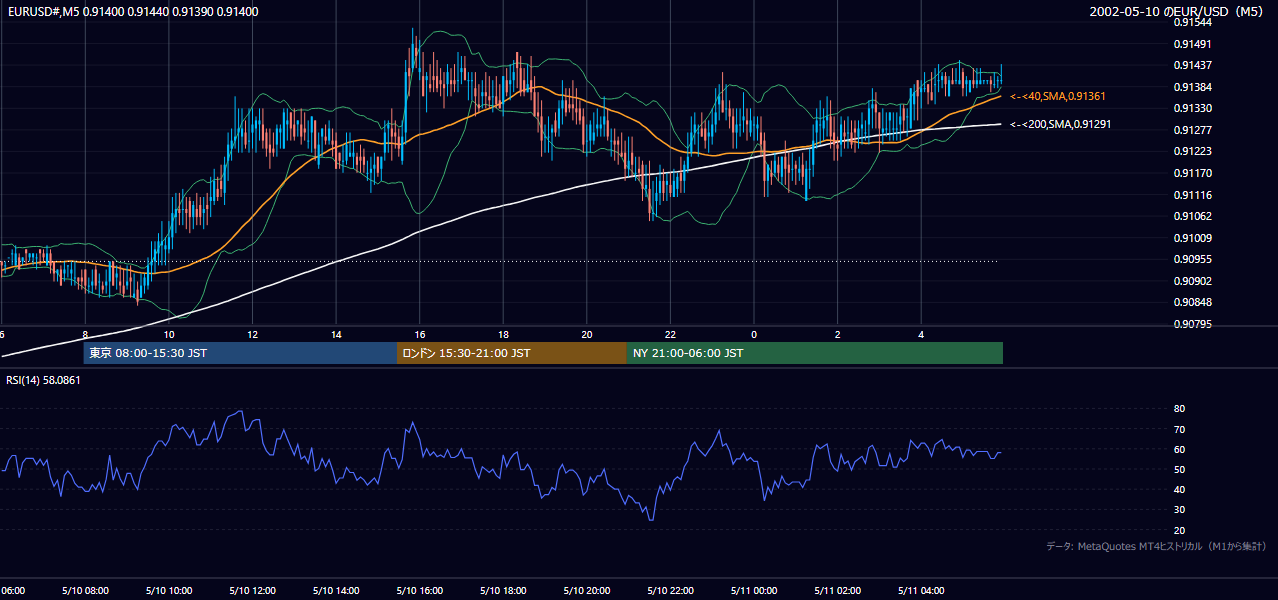Select the 40 SMA 0.91361 label

click(1057, 96)
